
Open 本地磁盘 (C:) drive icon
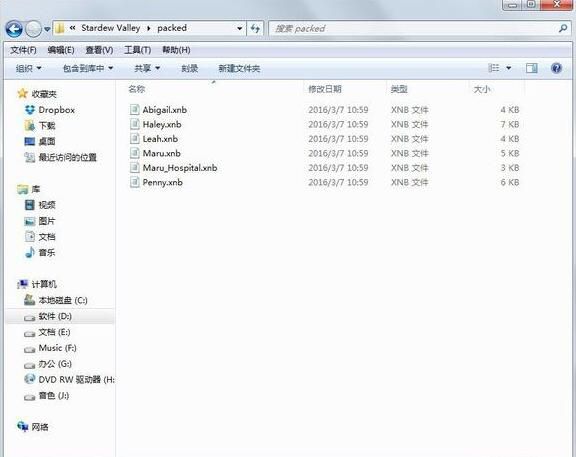[29, 300]
